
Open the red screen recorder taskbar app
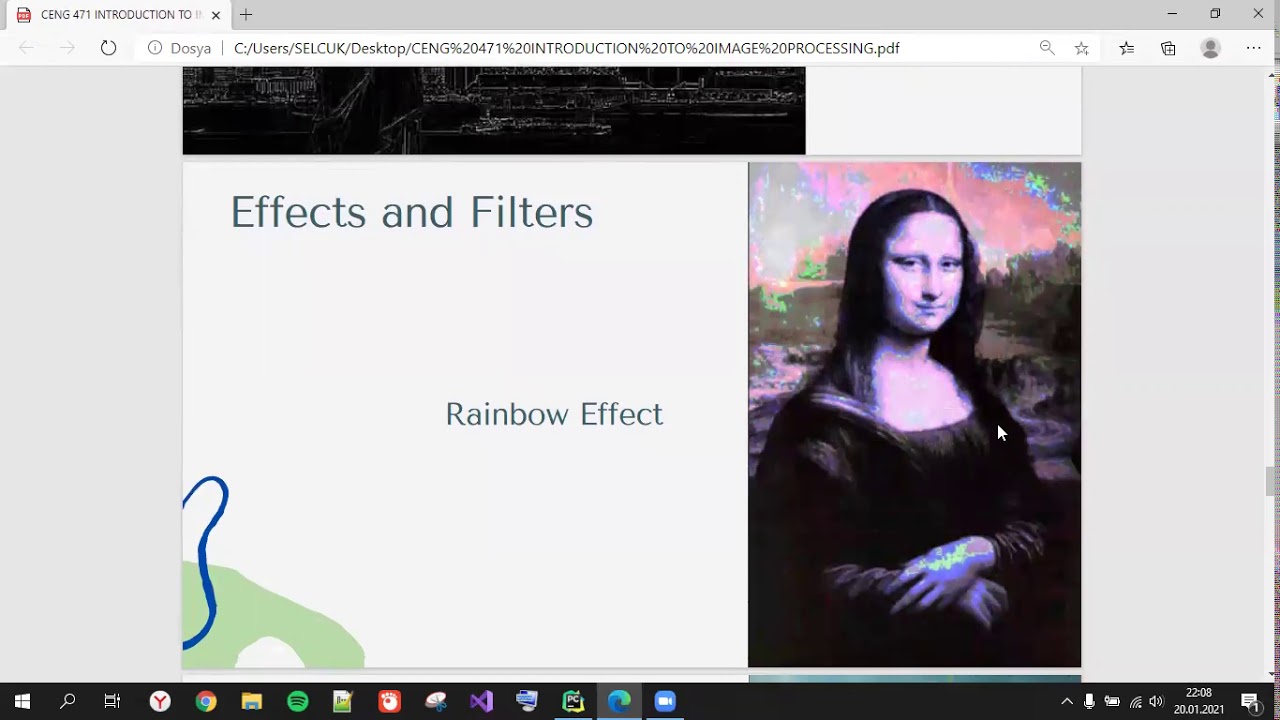pyautogui.click(x=389, y=702)
